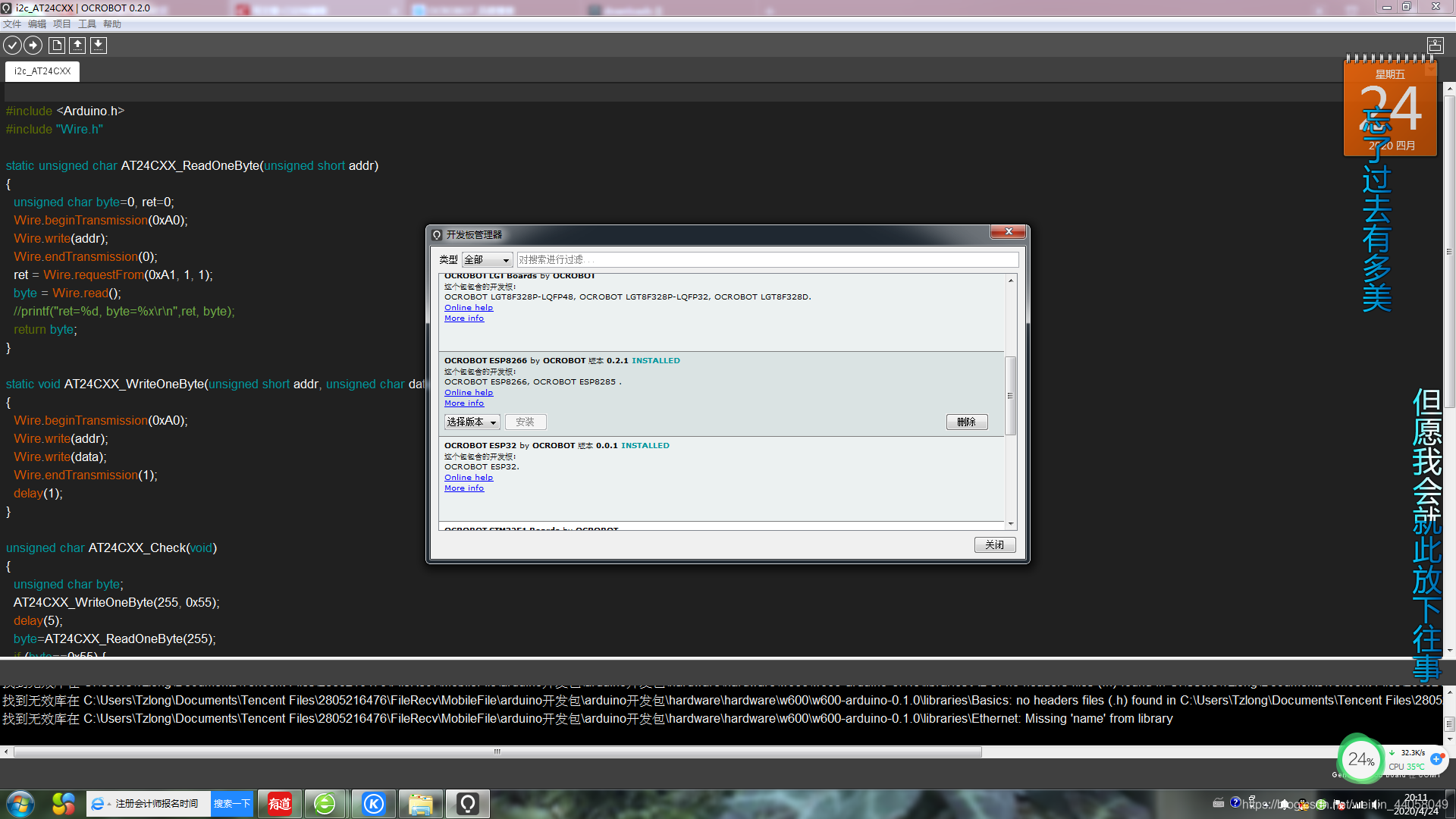Click the 关闭 button in Boards Manager
Viewport: 1456px width, 819px height.
coord(994,545)
